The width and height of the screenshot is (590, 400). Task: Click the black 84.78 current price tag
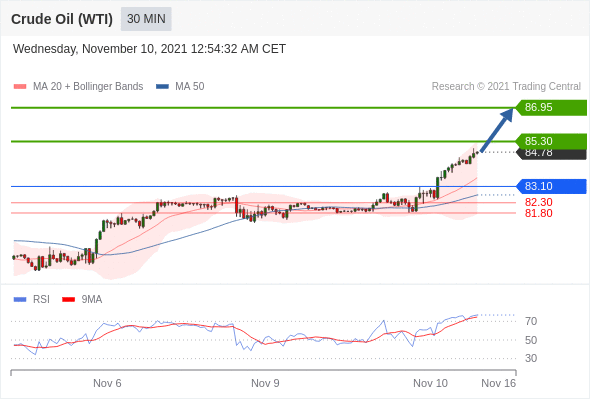[x=551, y=154]
